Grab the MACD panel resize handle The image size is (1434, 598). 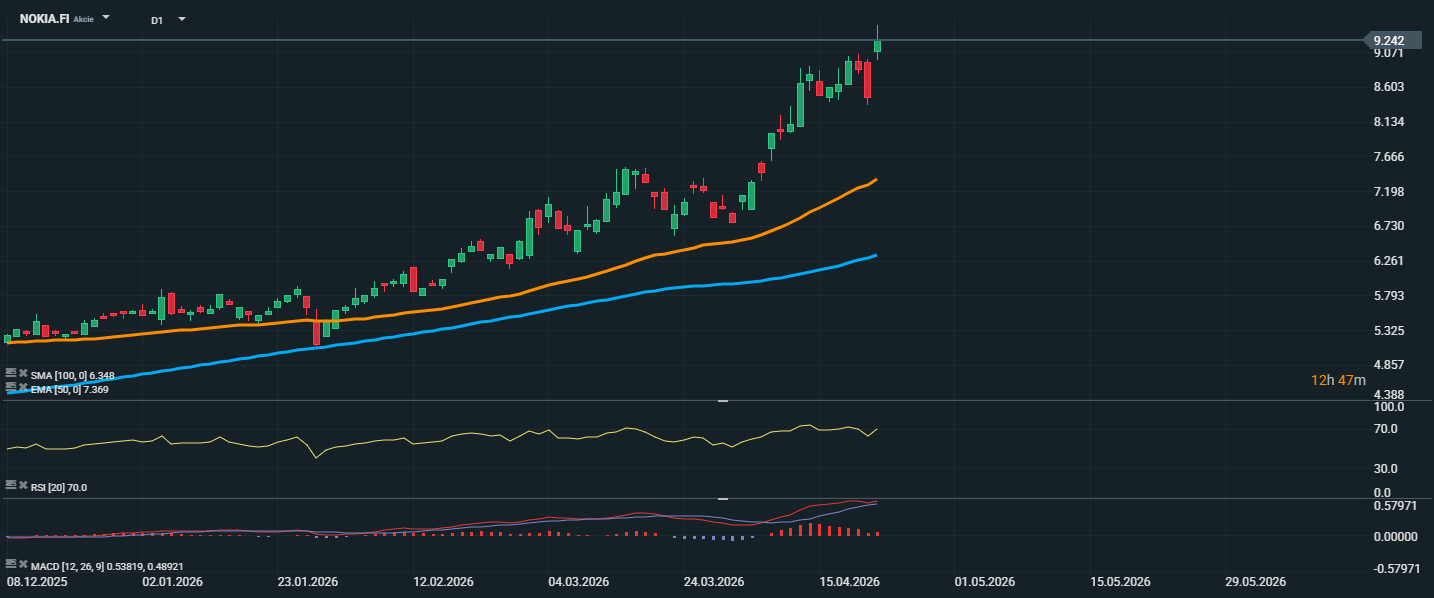pos(722,498)
